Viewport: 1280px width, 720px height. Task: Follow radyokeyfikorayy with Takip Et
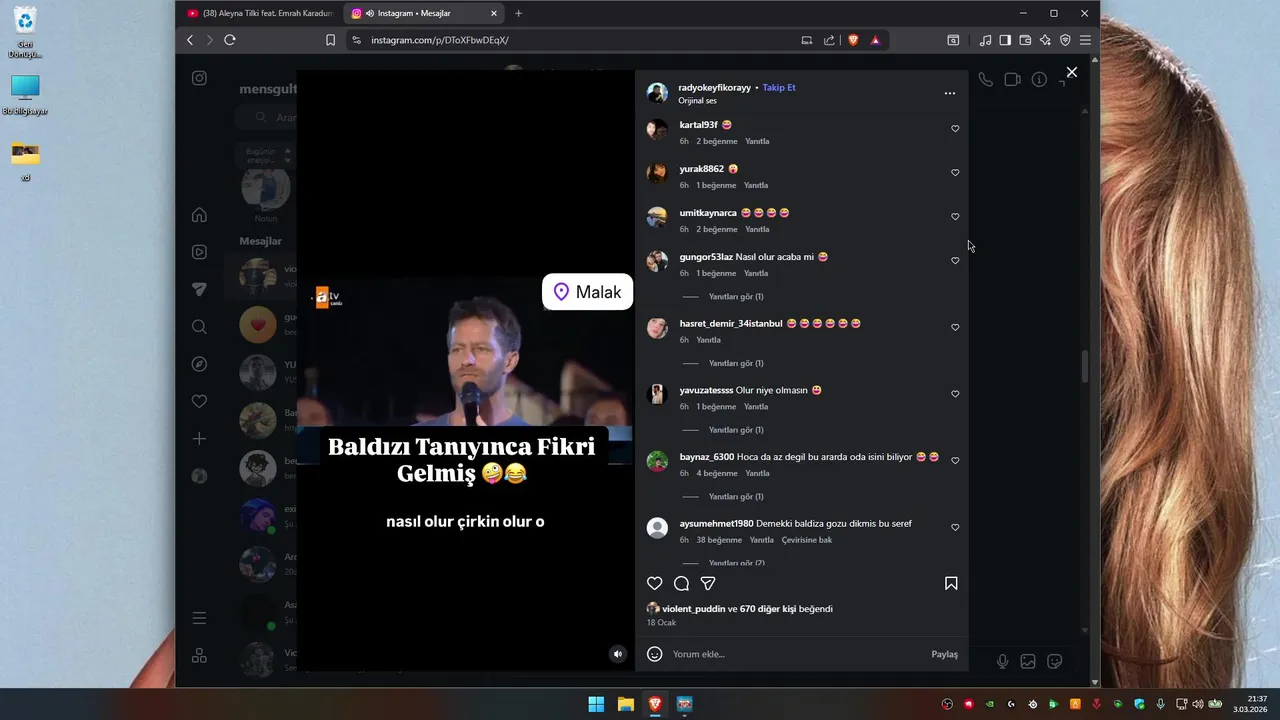(779, 88)
